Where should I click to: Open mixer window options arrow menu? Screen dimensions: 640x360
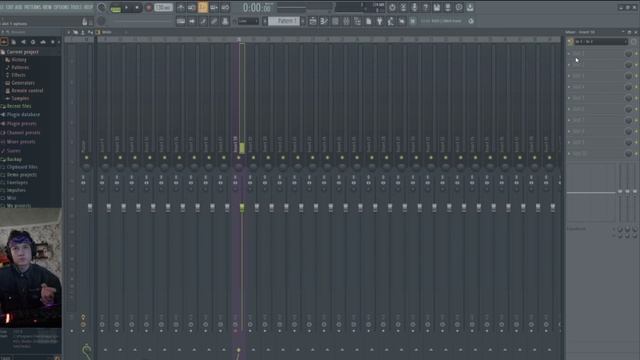click(x=69, y=32)
